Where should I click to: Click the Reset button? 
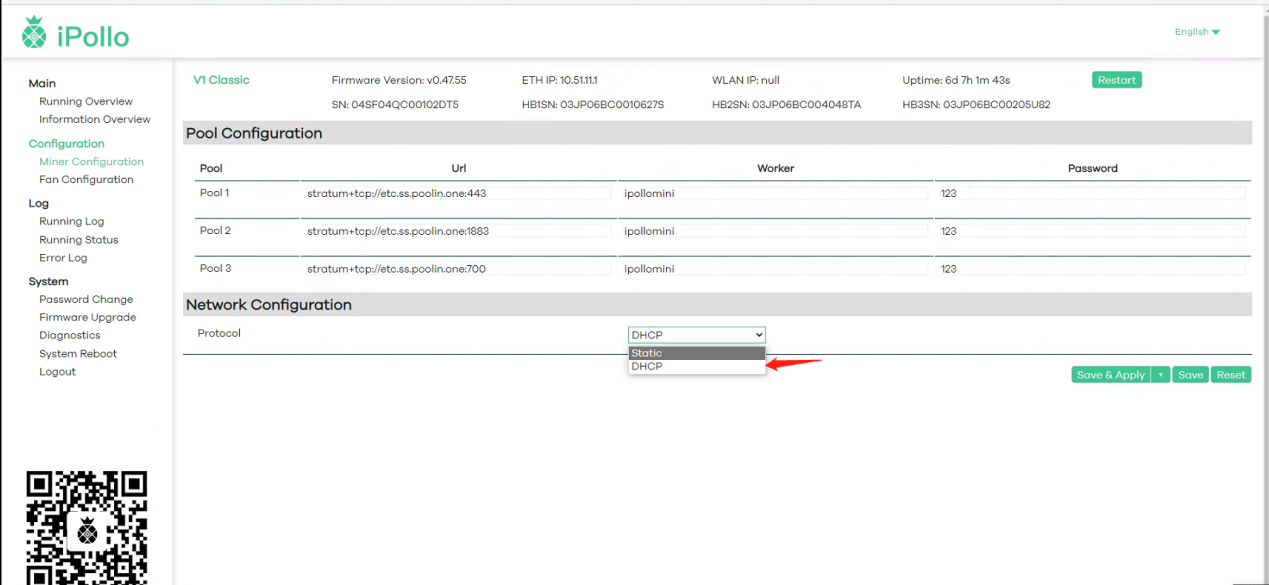(x=1231, y=375)
